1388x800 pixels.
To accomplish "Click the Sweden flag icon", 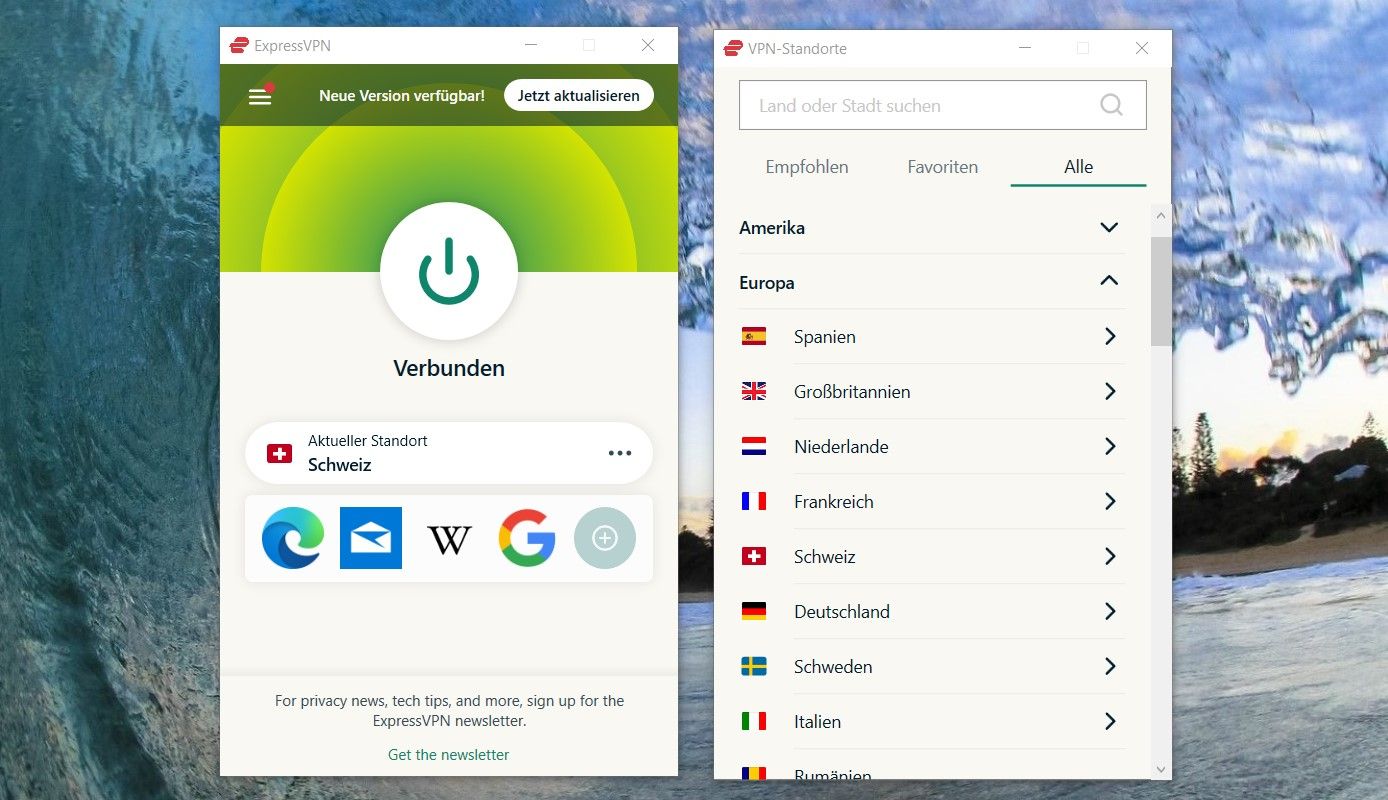I will 754,667.
